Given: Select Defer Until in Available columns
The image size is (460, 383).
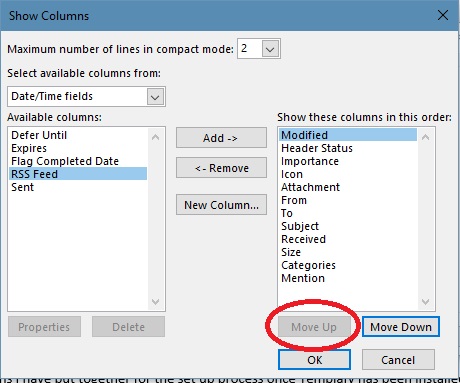Looking at the screenshot, I should (x=78, y=135).
